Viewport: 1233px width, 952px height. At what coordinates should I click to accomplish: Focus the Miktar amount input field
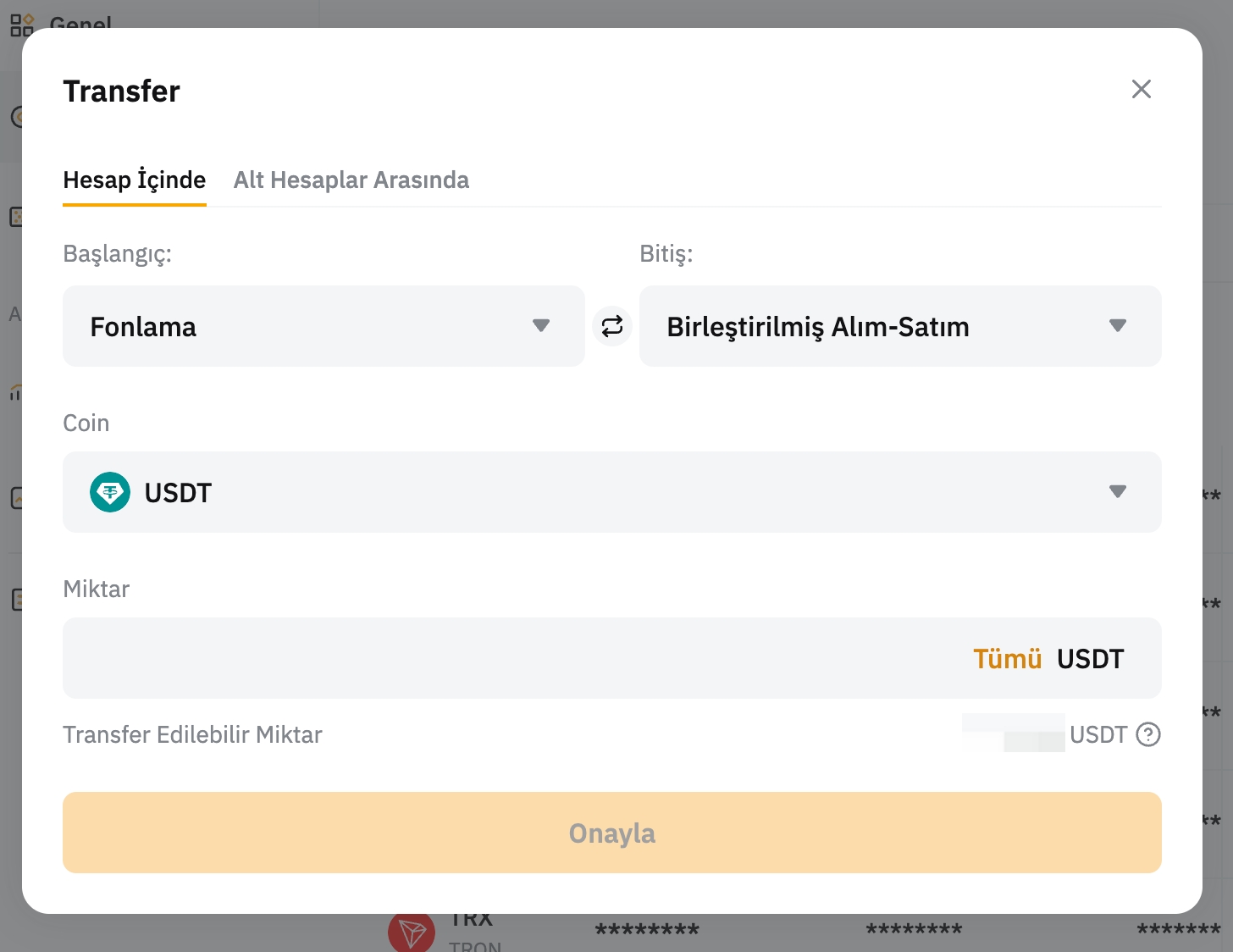click(x=508, y=659)
